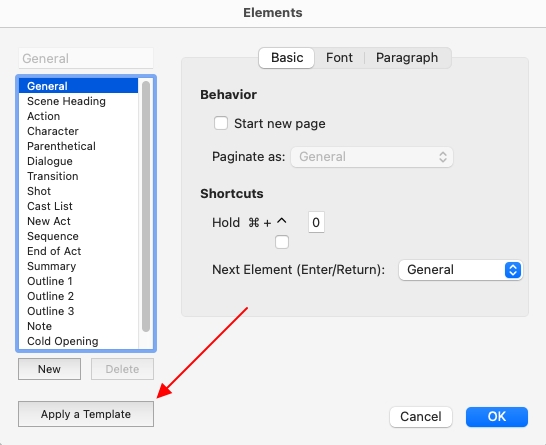
Task: Open the Next Element dropdown
Action: pyautogui.click(x=460, y=270)
